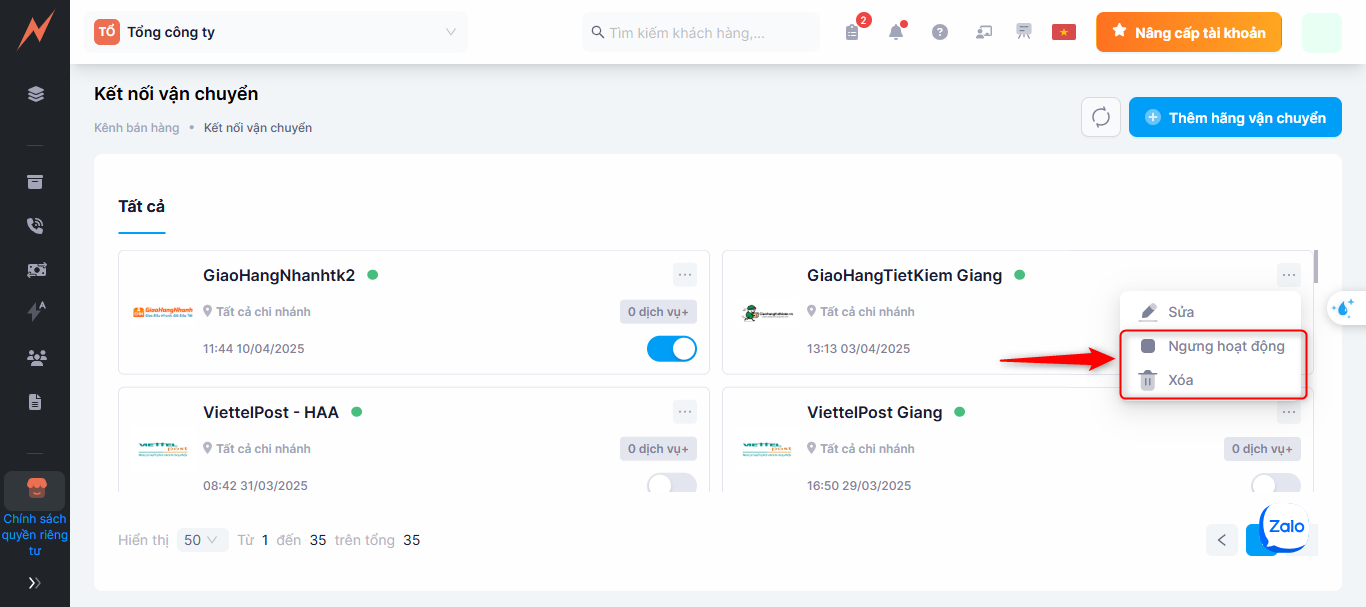Open the page size 50 dropdown
Viewport: 1366px width, 607px height.
pos(202,540)
